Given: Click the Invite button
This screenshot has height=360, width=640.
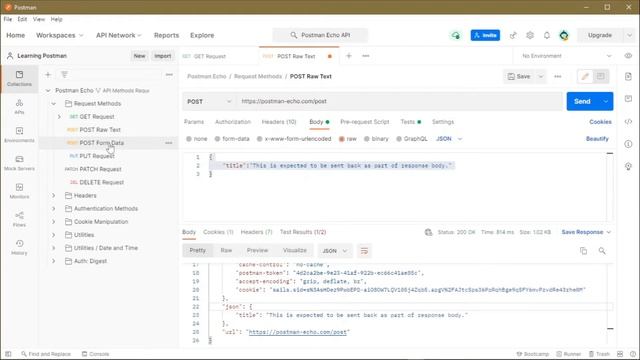Looking at the screenshot, I should pyautogui.click(x=485, y=36).
